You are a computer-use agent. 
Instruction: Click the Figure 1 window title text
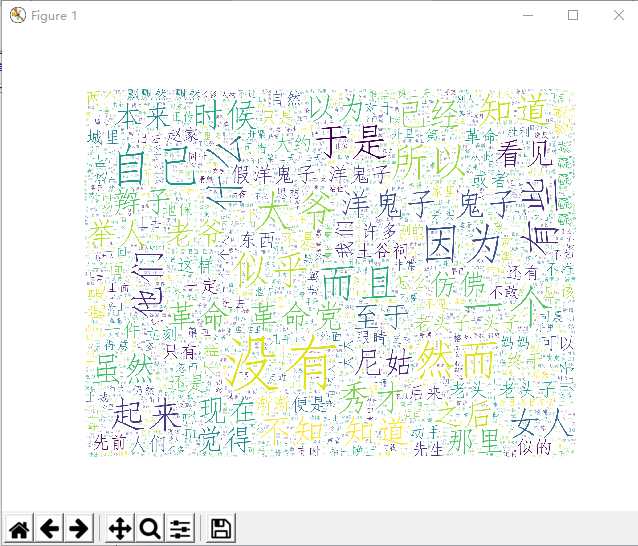click(54, 16)
